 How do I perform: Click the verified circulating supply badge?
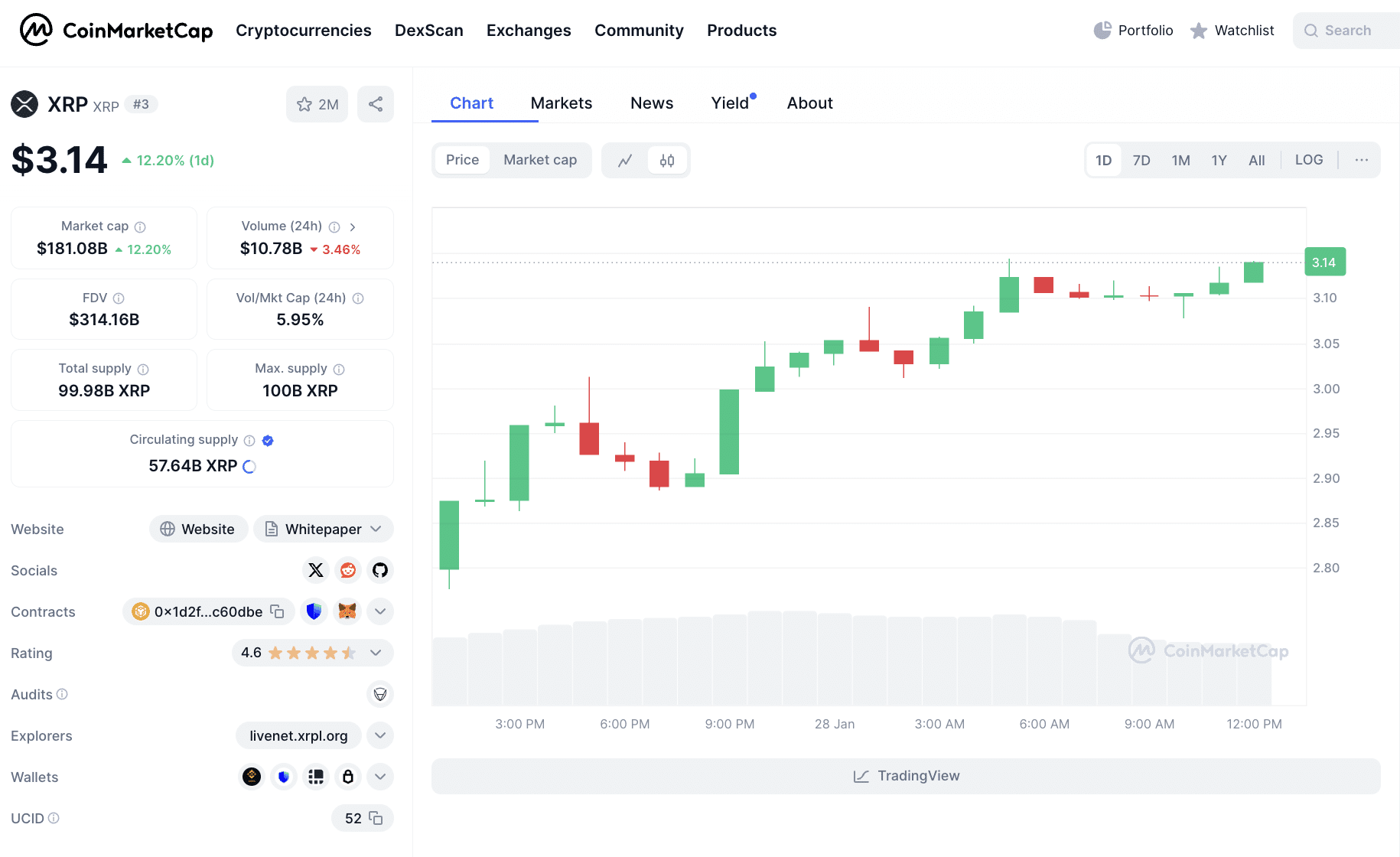click(268, 441)
